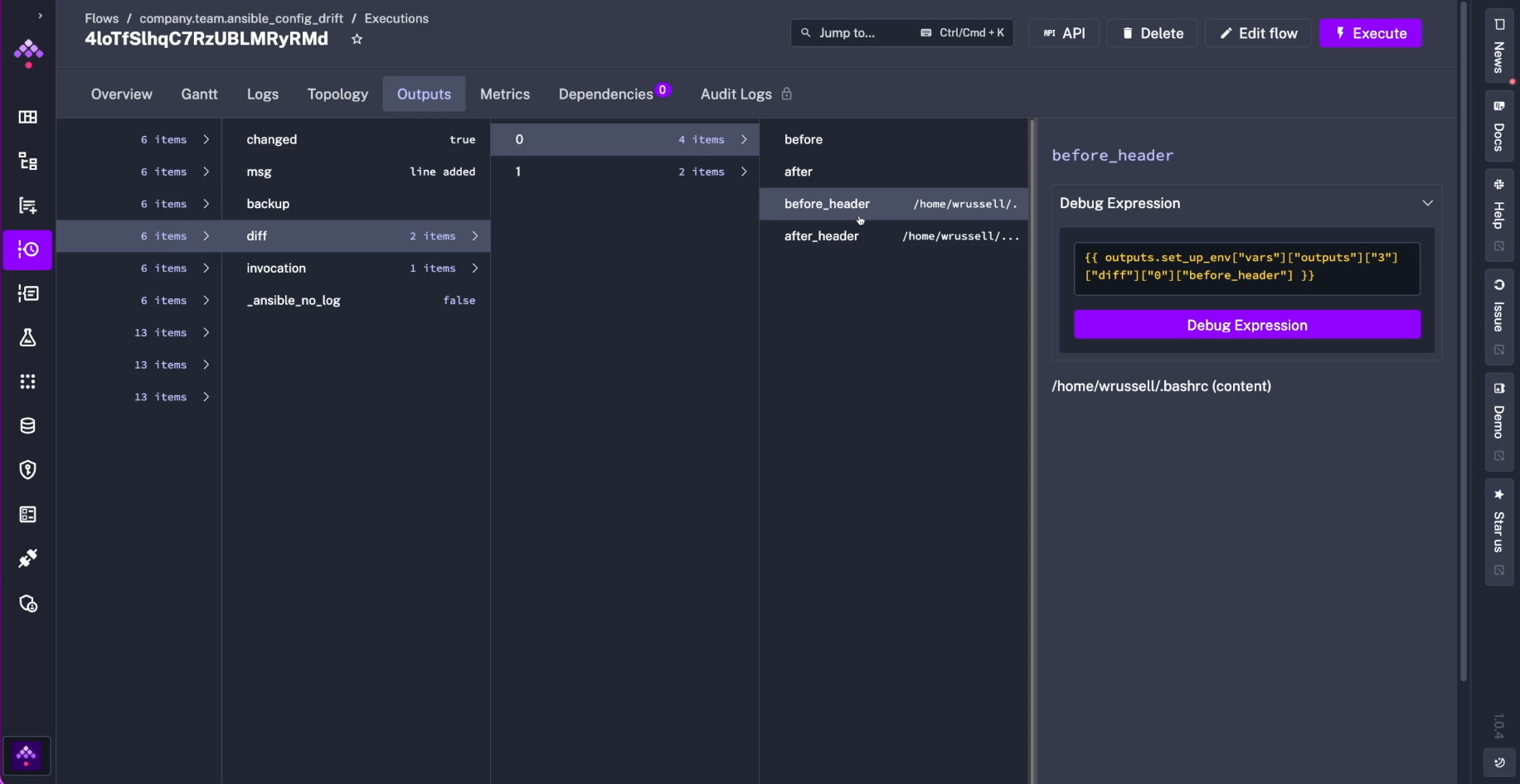Open the News panel on the right edge
Viewport: 1520px width, 784px height.
pos(1498,50)
